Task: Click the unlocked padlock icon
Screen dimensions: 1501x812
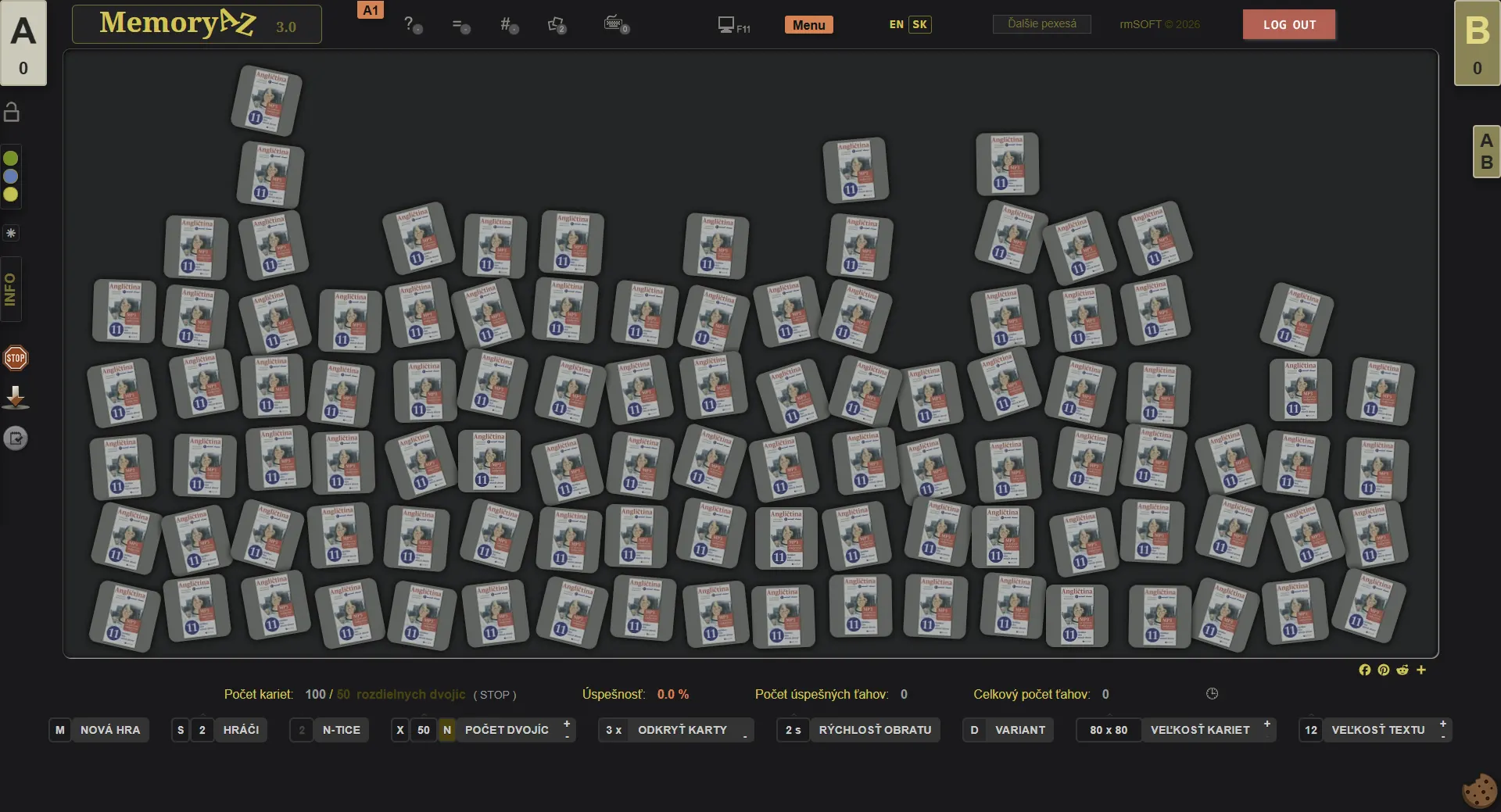Action: point(12,113)
